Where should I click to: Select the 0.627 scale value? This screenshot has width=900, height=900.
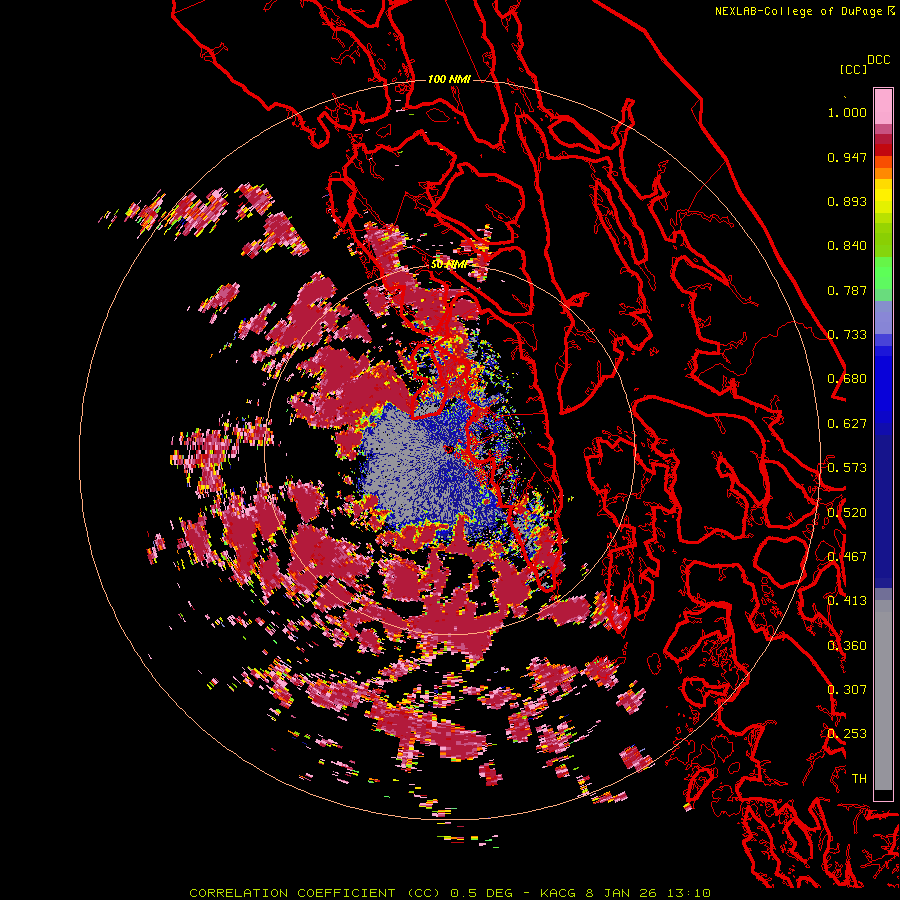coord(847,424)
